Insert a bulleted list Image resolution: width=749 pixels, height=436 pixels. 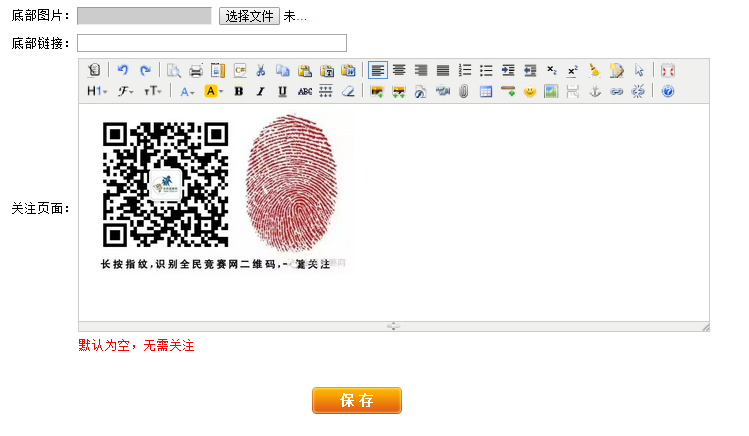pos(486,70)
